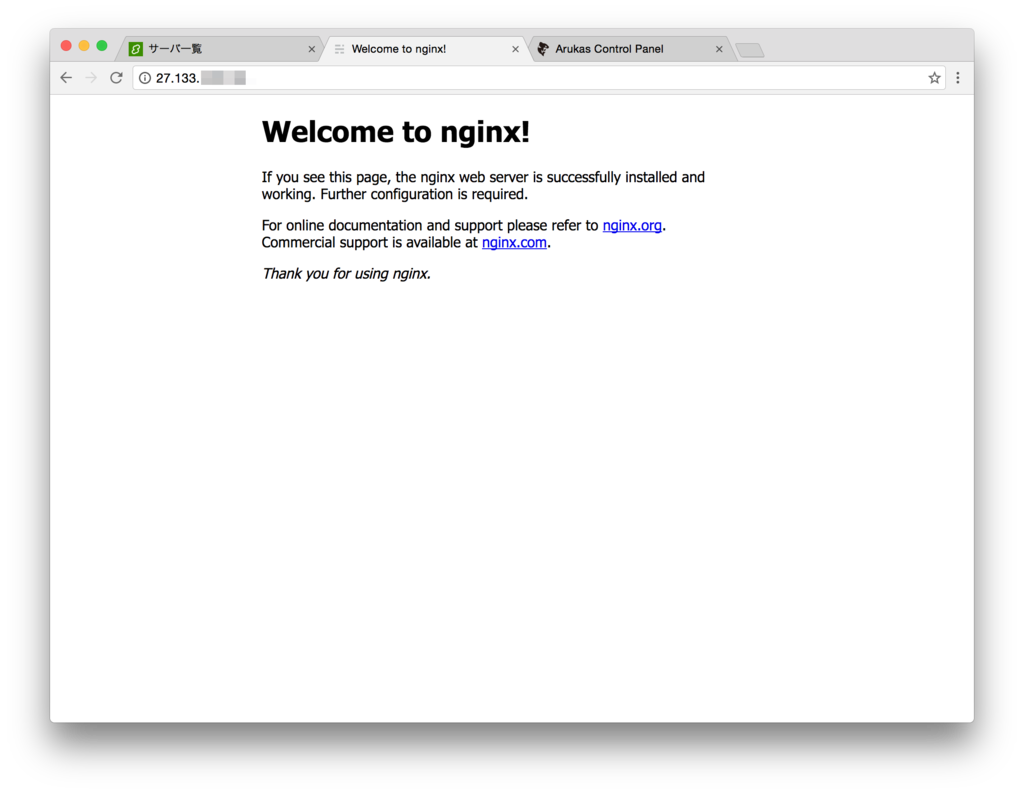1024x794 pixels.
Task: Select the Welcome to nginx! tab
Action: point(426,49)
